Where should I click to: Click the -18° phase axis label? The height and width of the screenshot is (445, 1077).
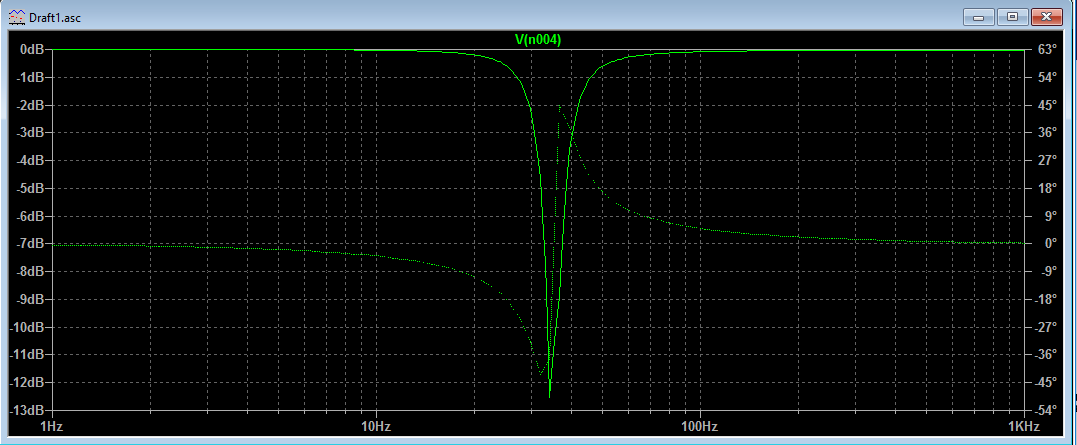click(1046, 299)
